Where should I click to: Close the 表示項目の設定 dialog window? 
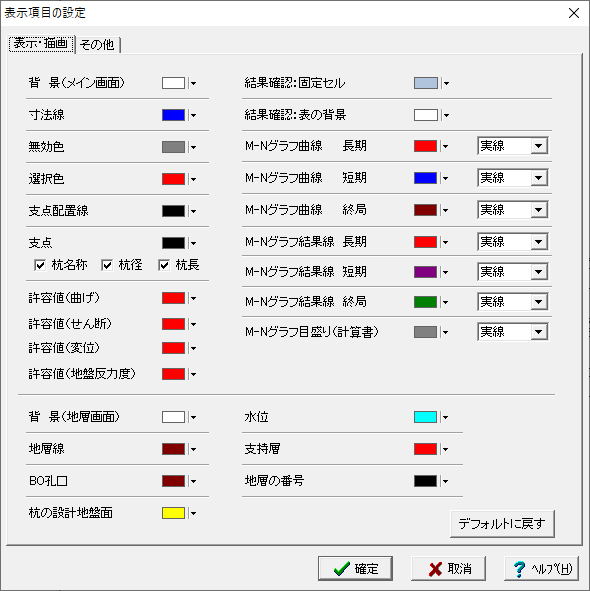click(574, 13)
